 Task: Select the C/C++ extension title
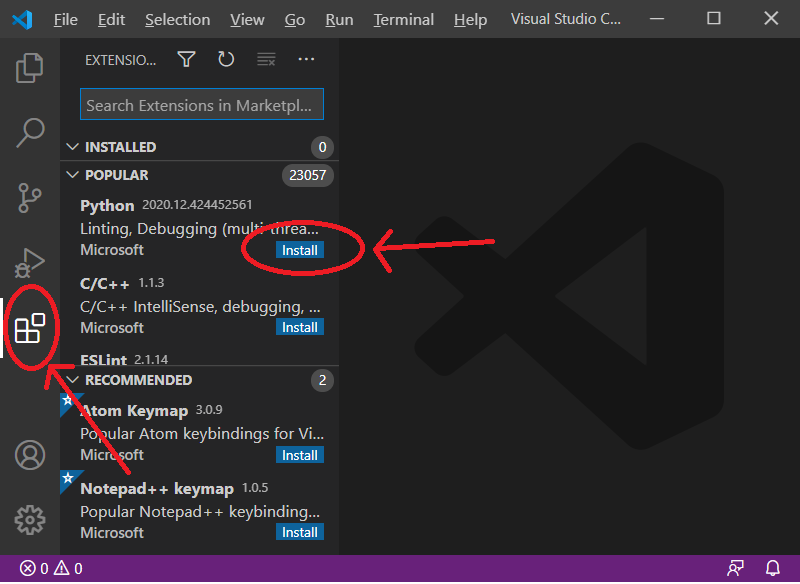105,284
